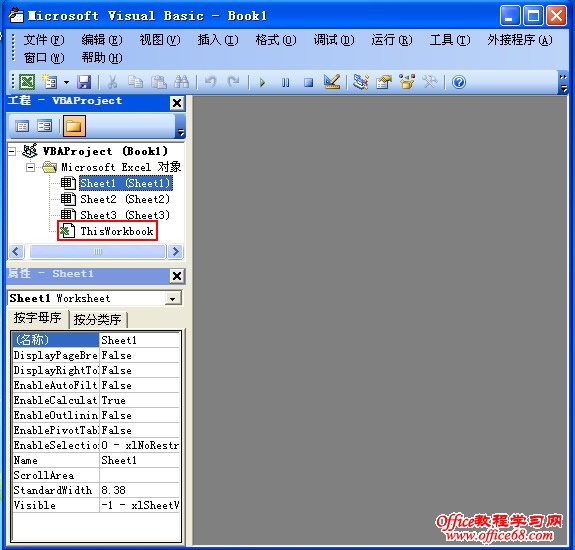The height and width of the screenshot is (550, 575).
Task: Open the Object Browser icon
Action: click(x=407, y=82)
